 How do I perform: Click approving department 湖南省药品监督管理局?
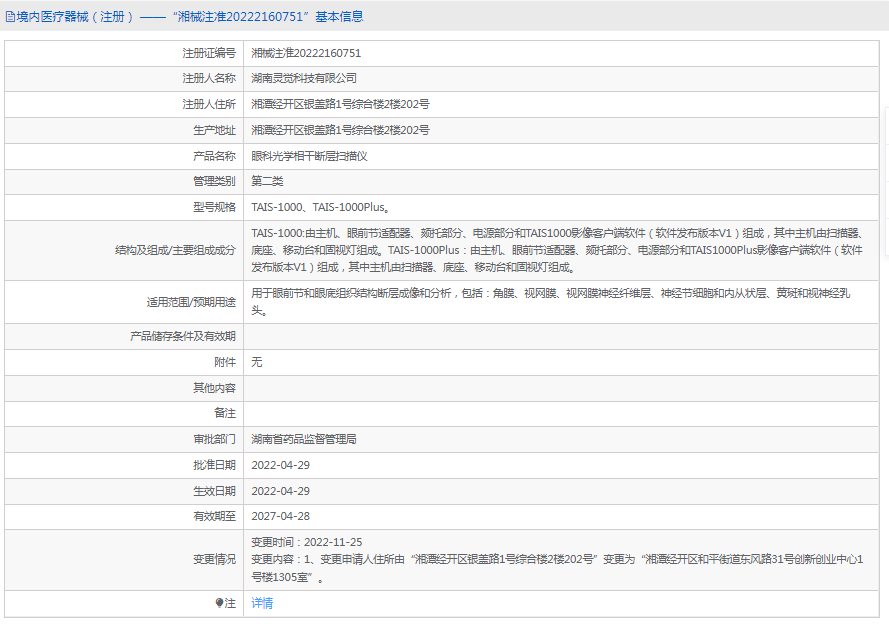pos(304,439)
